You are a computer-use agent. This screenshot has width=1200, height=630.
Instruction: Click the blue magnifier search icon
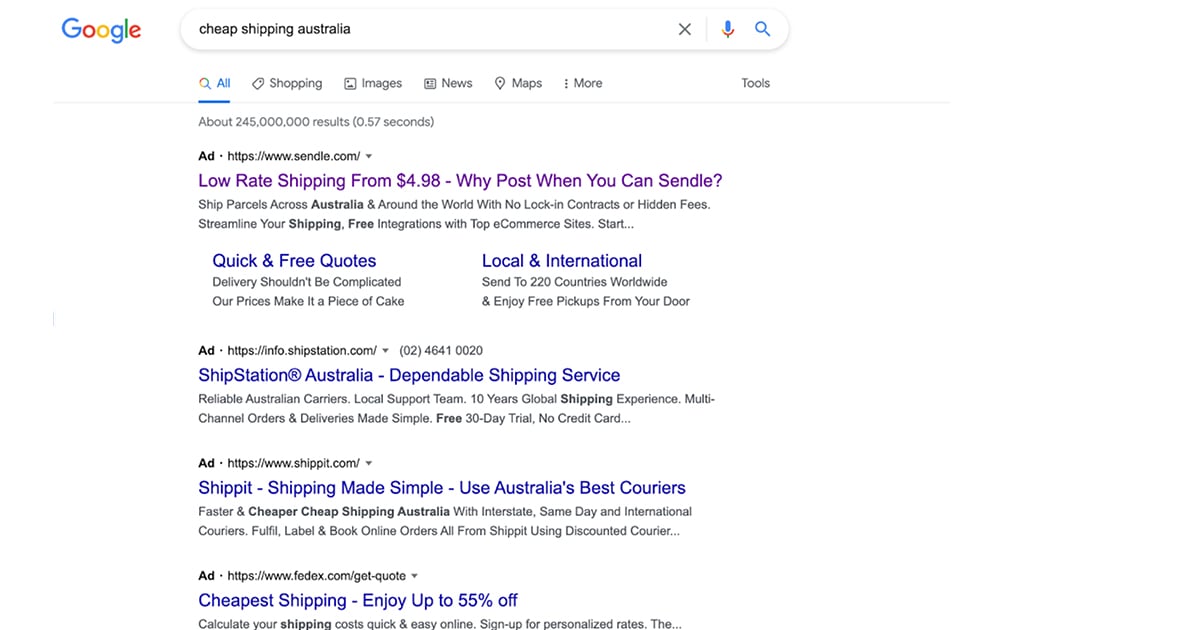tap(763, 29)
